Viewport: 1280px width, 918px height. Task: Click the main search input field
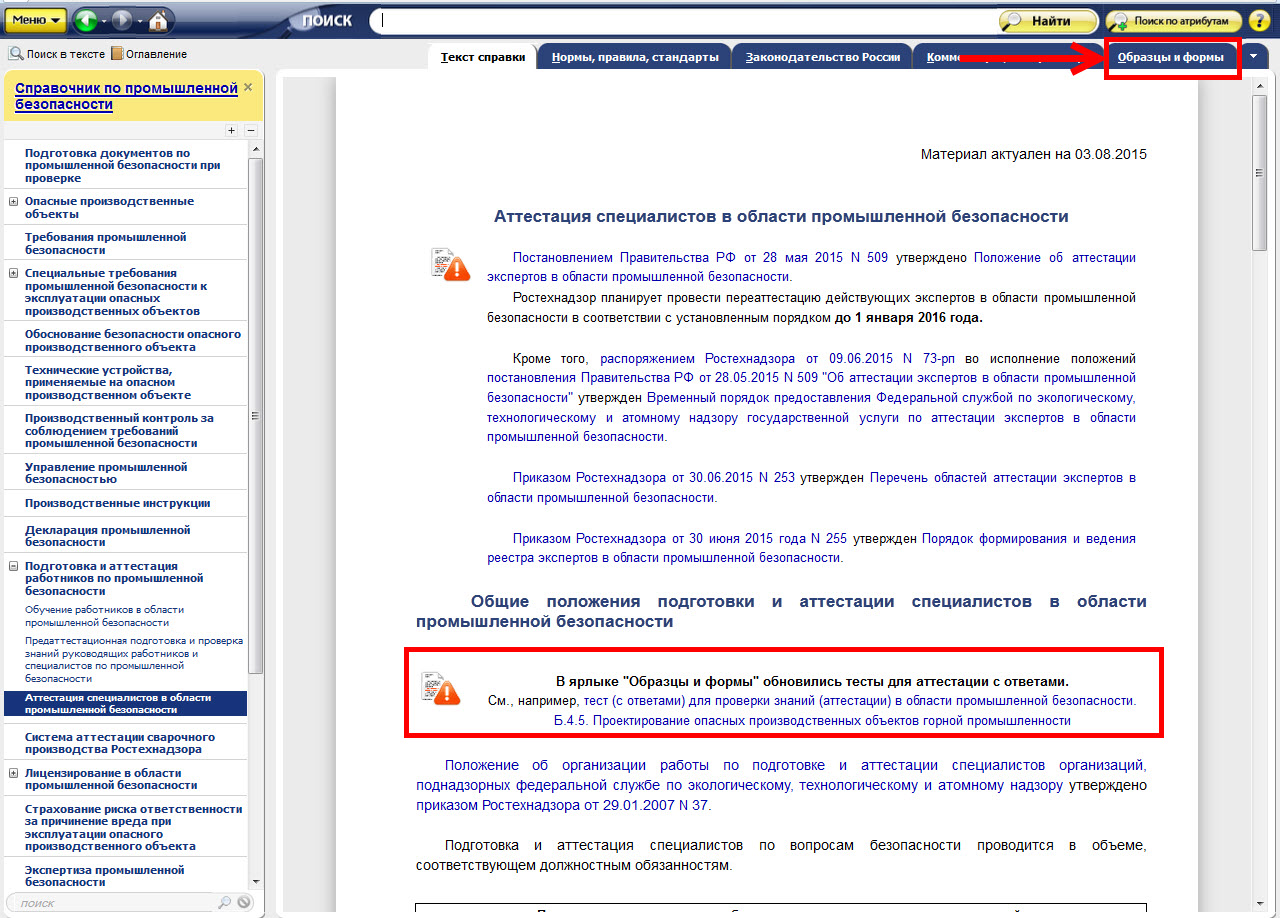[685, 20]
